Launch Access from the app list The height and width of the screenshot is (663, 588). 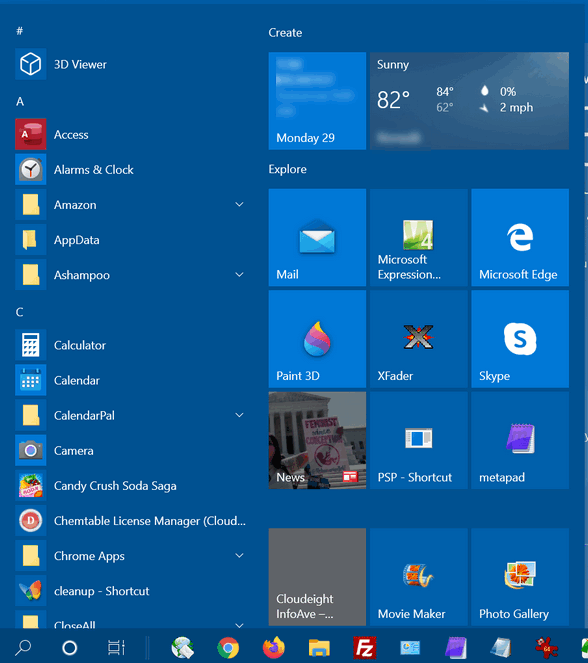tap(30, 134)
